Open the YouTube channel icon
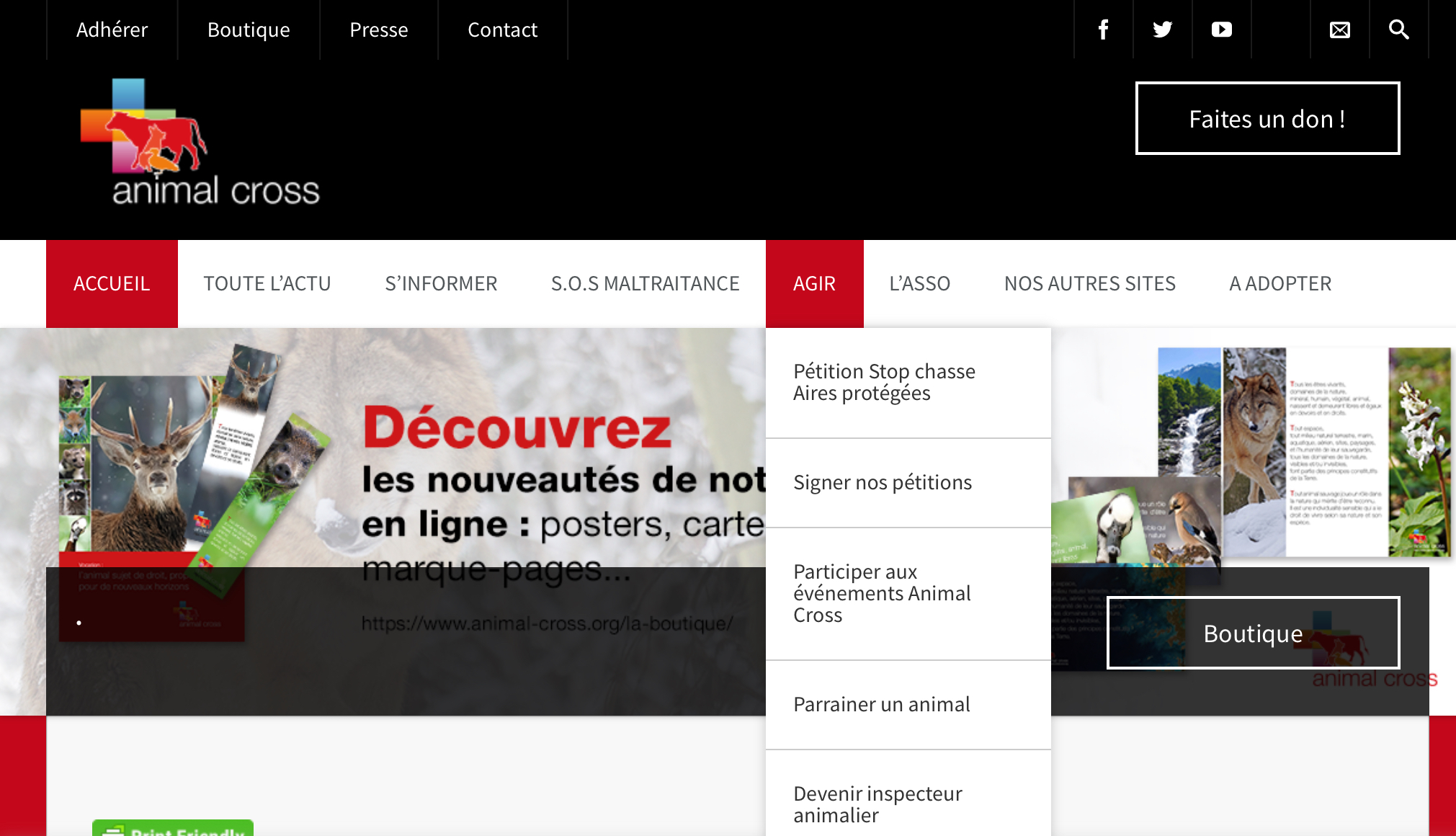The width and height of the screenshot is (1456, 836). click(x=1221, y=30)
